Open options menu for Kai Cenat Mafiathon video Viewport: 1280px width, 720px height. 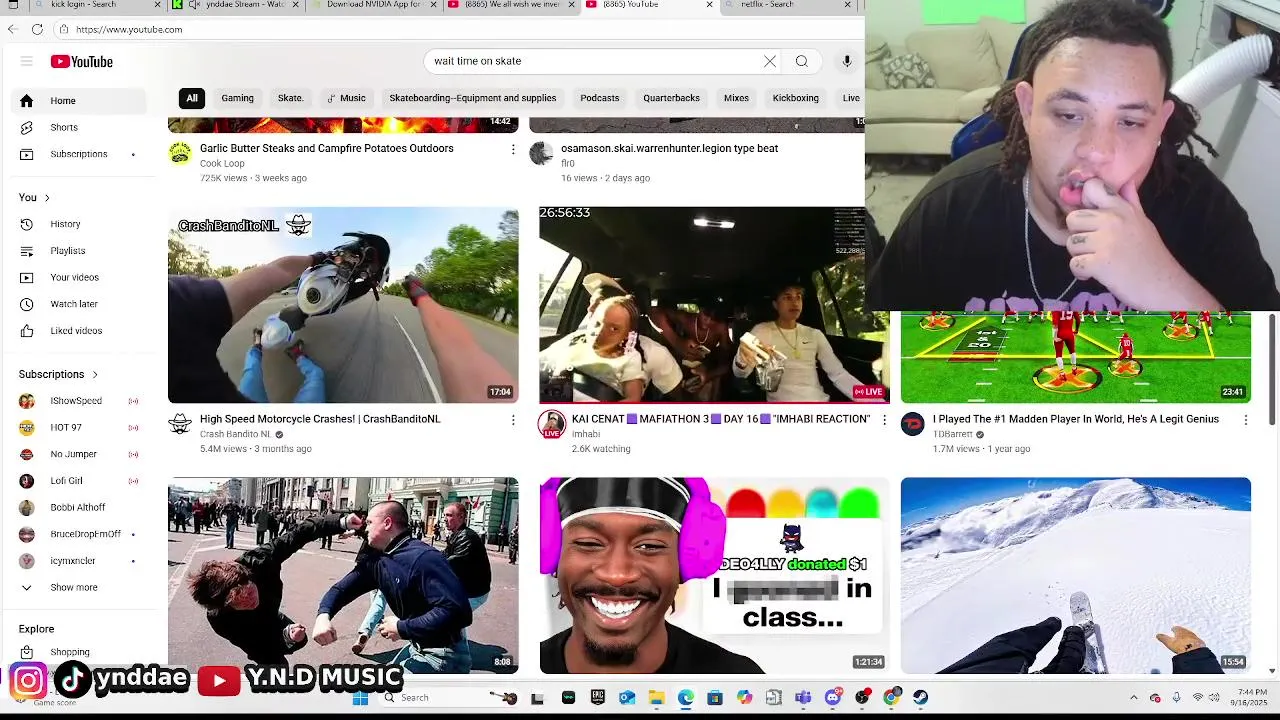click(884, 420)
